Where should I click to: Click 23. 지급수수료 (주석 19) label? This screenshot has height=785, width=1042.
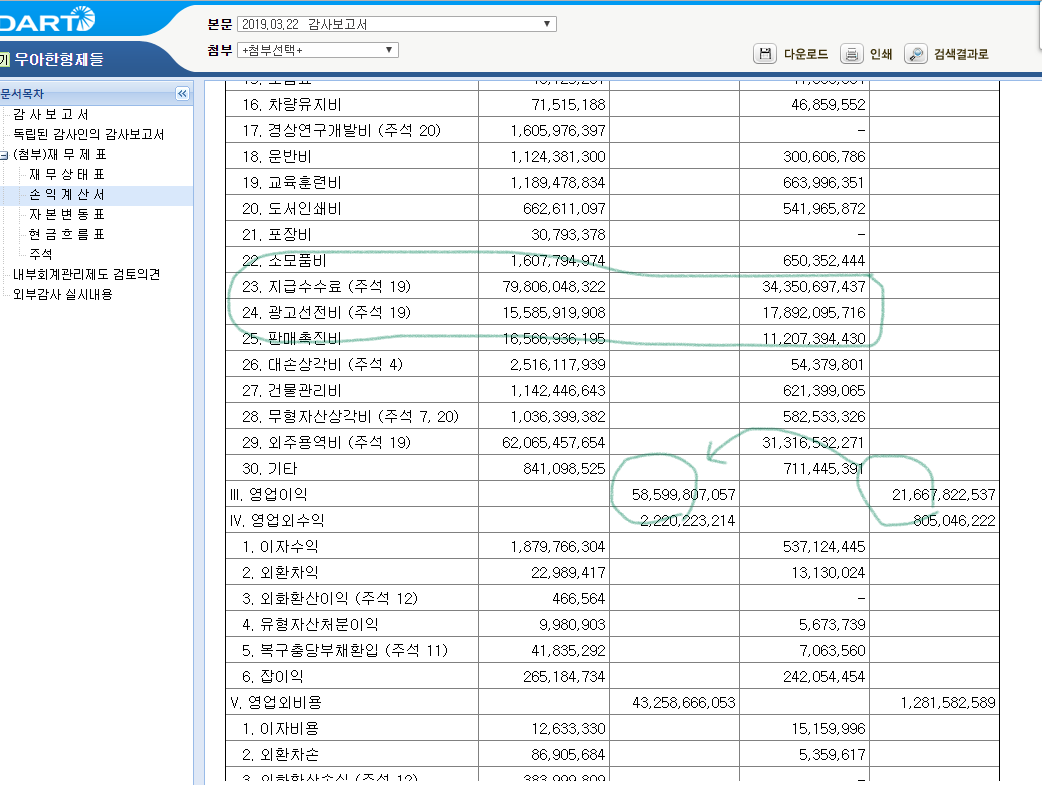pos(326,286)
